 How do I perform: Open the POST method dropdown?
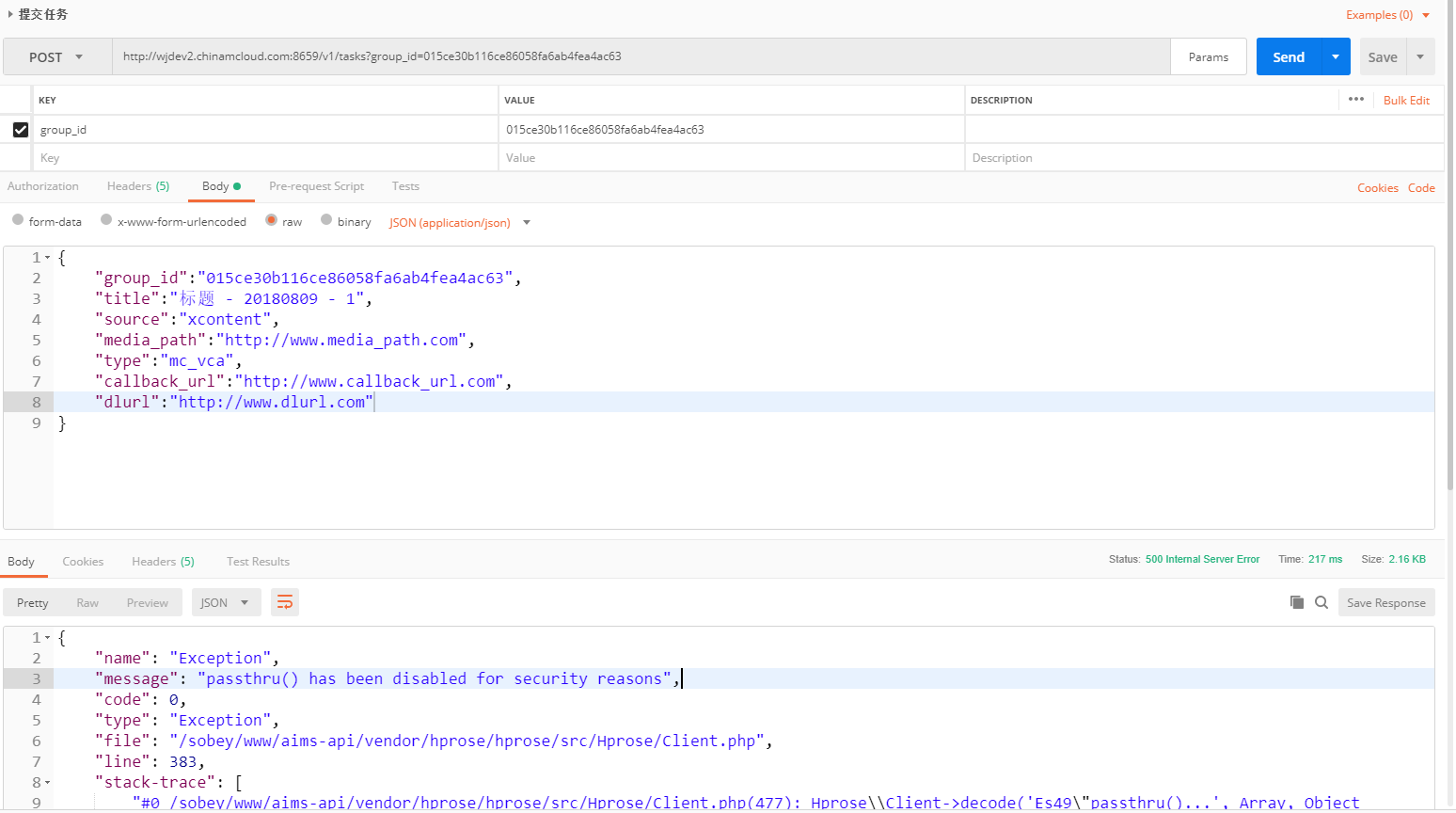point(56,57)
